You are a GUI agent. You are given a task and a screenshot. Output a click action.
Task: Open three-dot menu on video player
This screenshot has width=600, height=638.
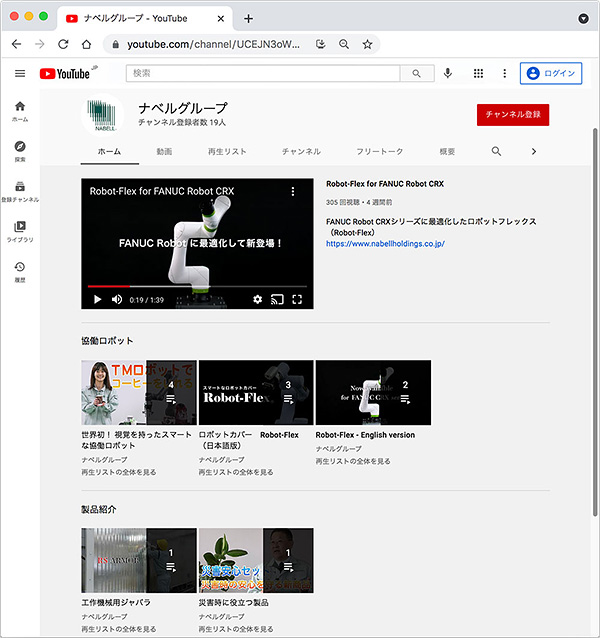(293, 191)
